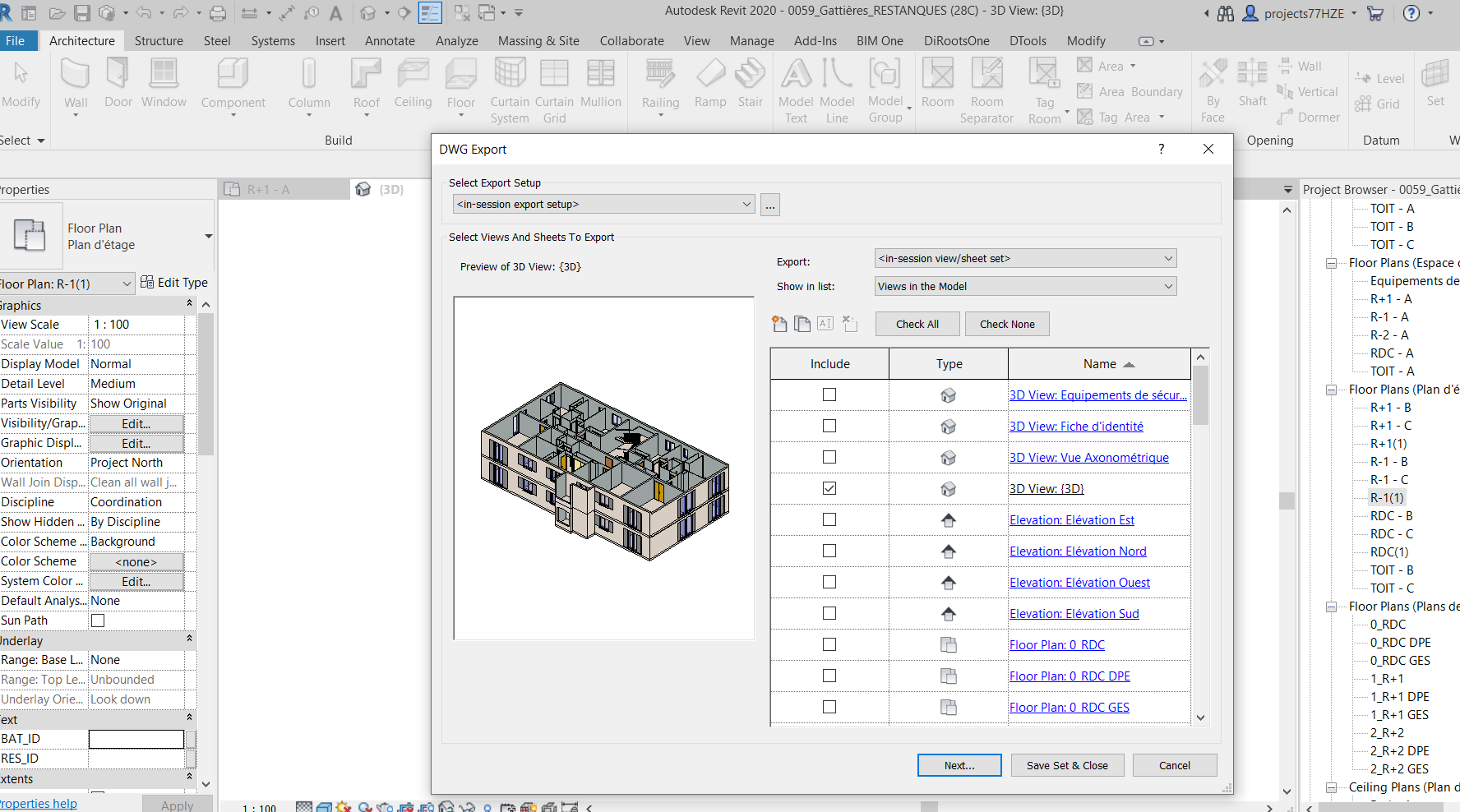Check the Elevation: Elévation Est export box
Viewport: 1460px width, 812px height.
(x=829, y=519)
